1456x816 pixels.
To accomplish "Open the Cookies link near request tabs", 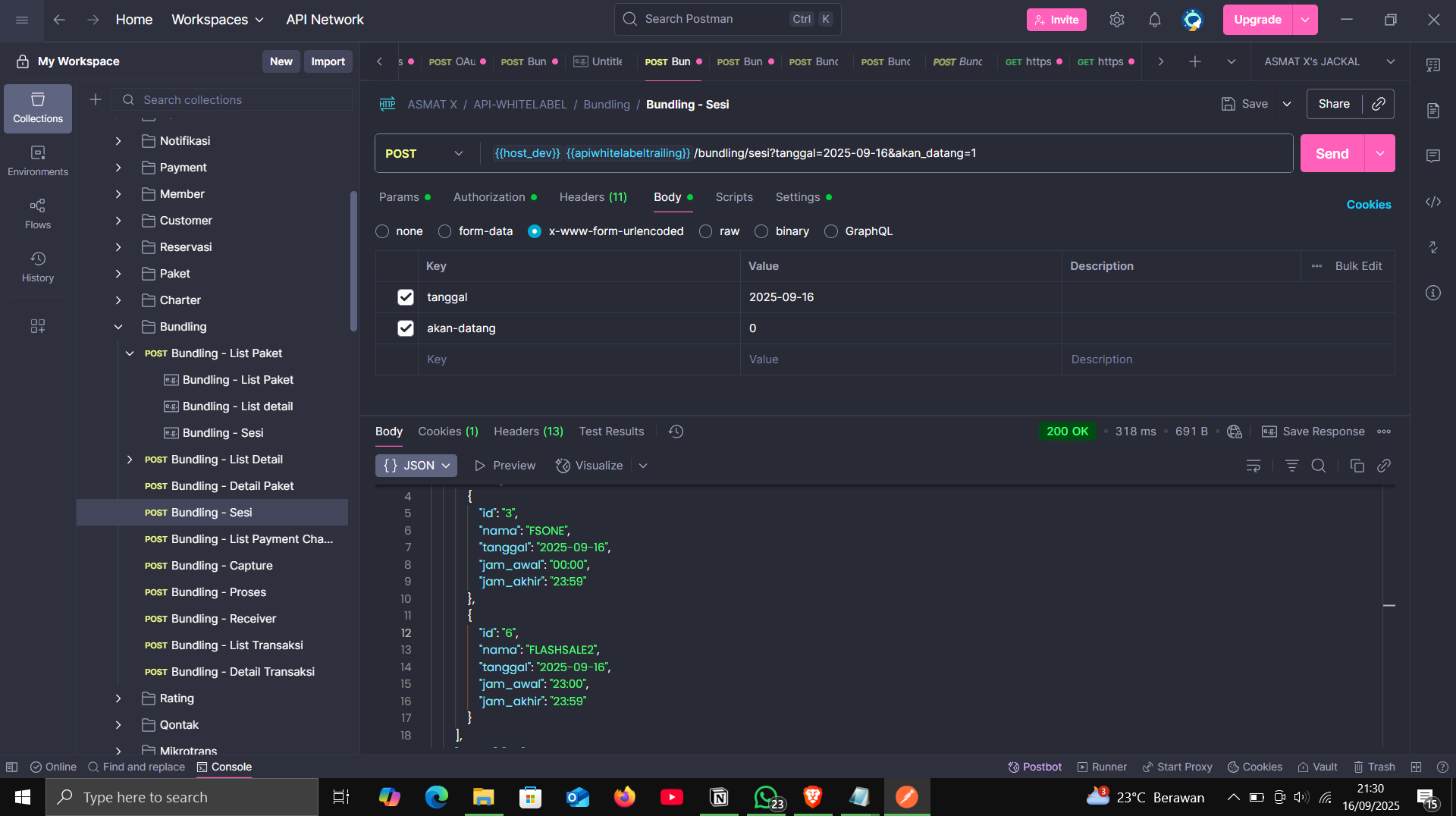I will (1369, 205).
